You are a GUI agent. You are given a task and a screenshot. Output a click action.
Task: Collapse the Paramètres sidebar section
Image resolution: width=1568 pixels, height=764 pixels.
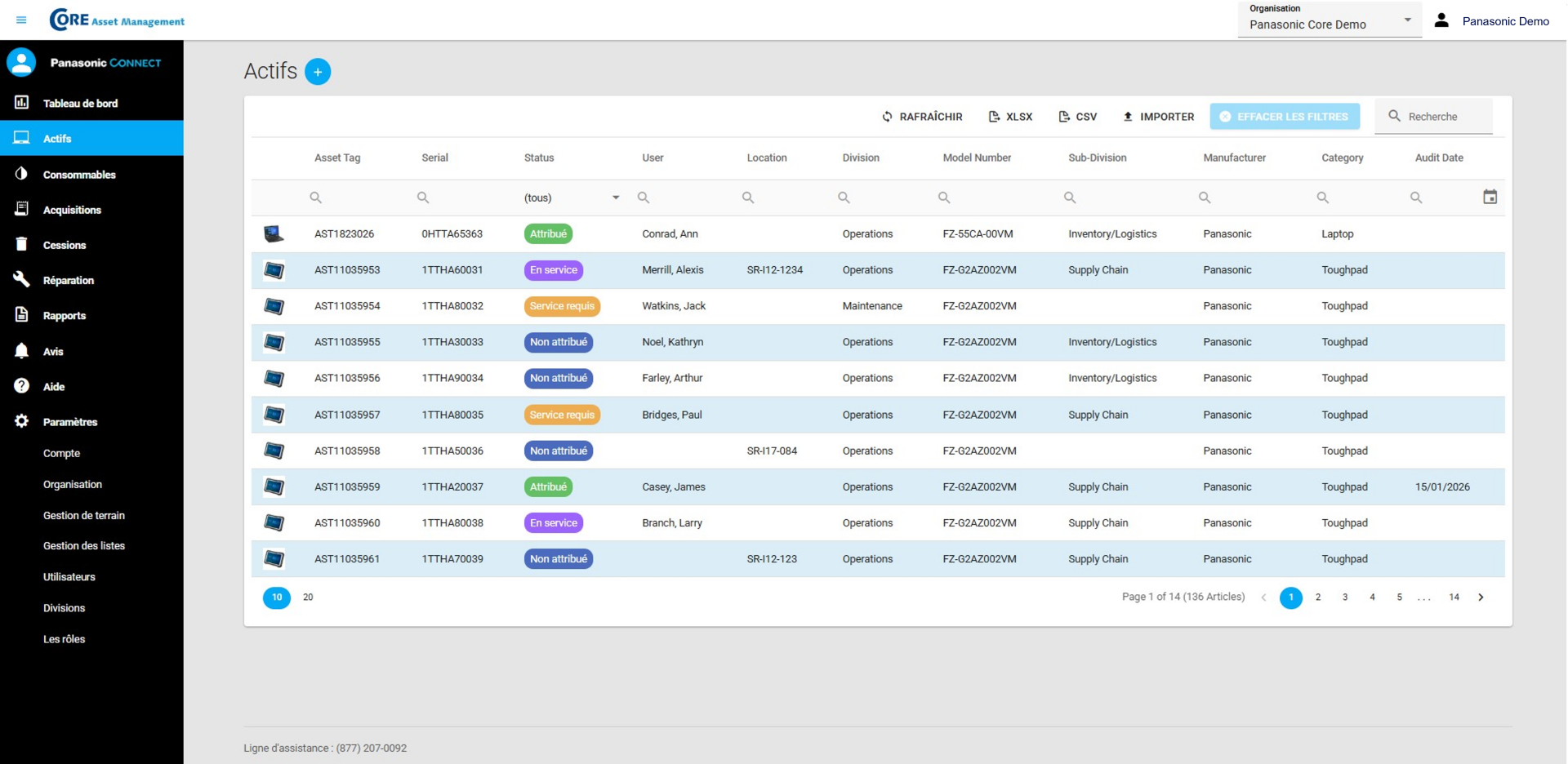click(x=70, y=422)
